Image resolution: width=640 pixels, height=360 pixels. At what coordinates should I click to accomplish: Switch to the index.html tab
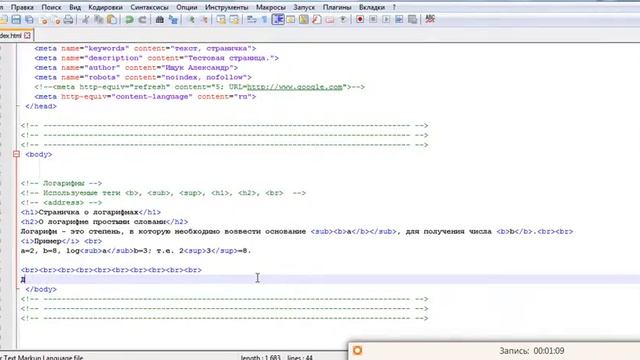tap(11, 36)
